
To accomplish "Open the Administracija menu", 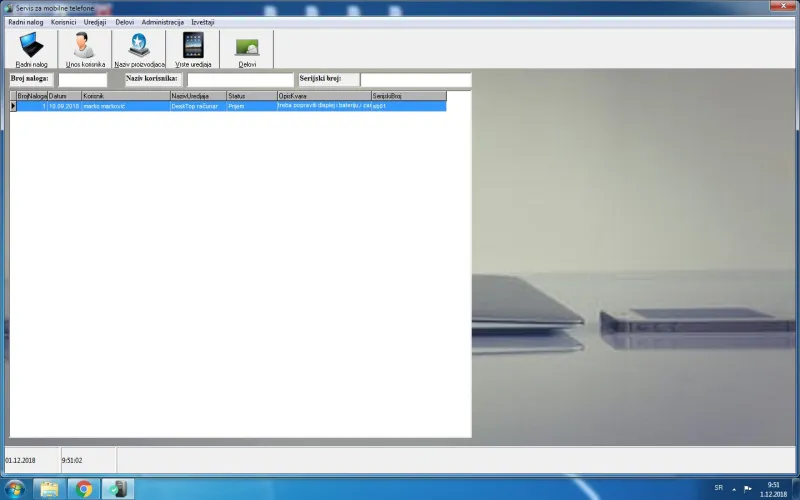I will 162,22.
